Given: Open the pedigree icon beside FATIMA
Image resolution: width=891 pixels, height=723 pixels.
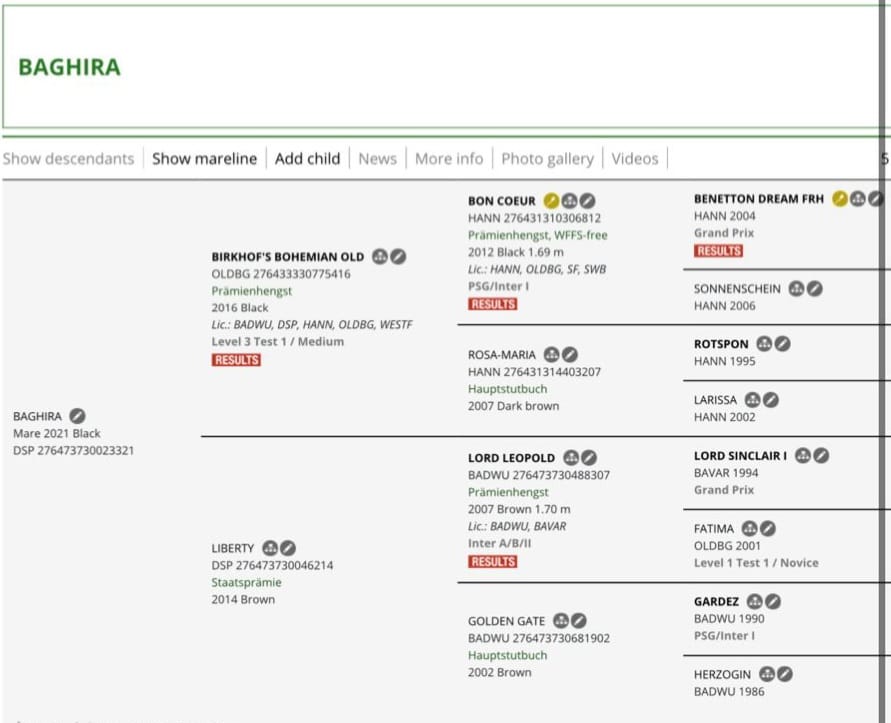Looking at the screenshot, I should (749, 529).
